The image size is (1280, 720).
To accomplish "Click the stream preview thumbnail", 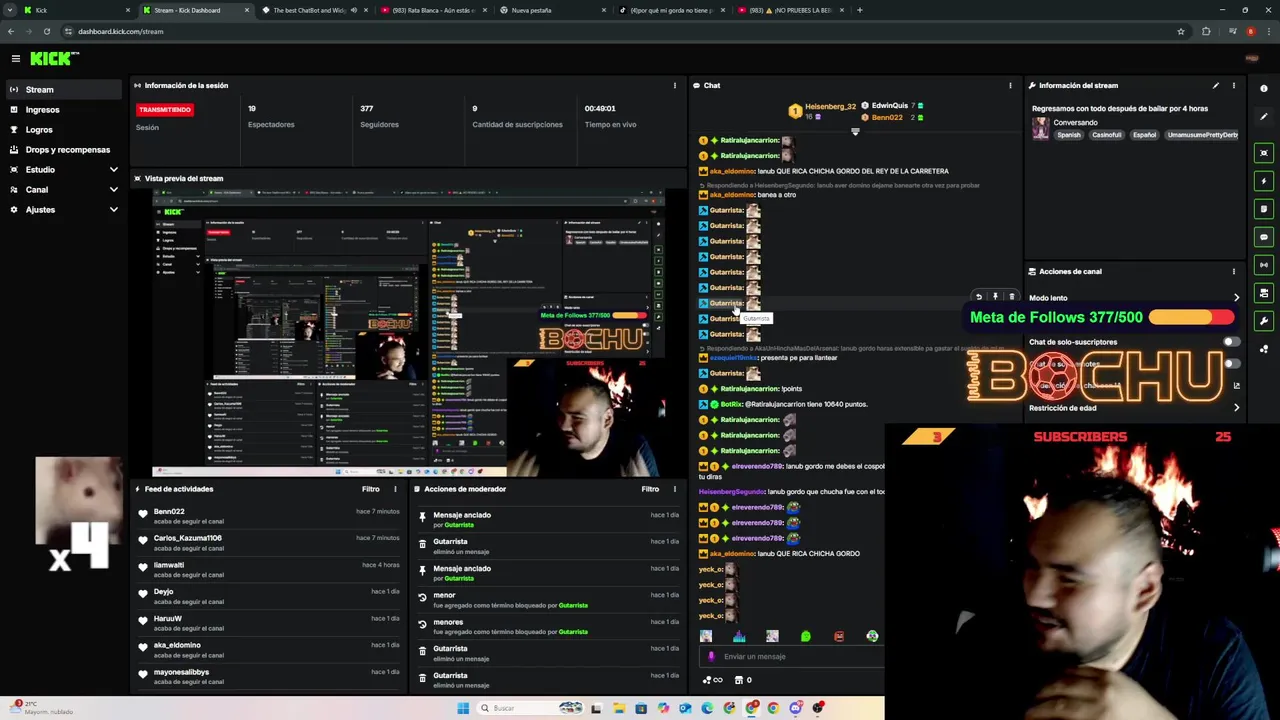I will pos(409,333).
